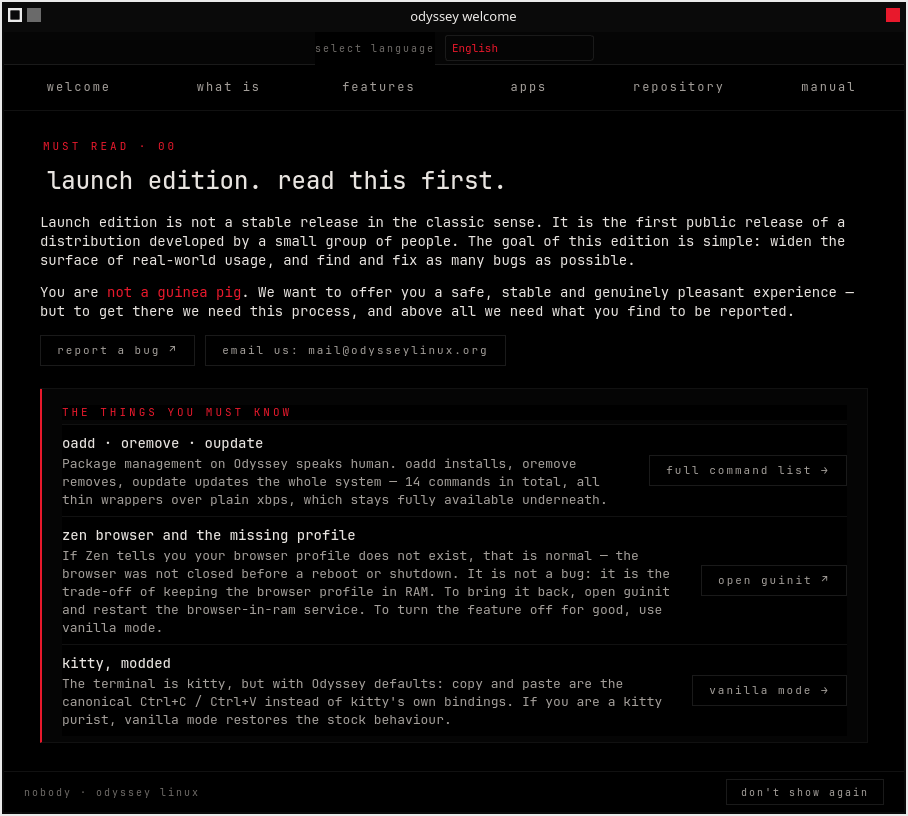Open the repository tab
908x816 pixels.
click(678, 87)
